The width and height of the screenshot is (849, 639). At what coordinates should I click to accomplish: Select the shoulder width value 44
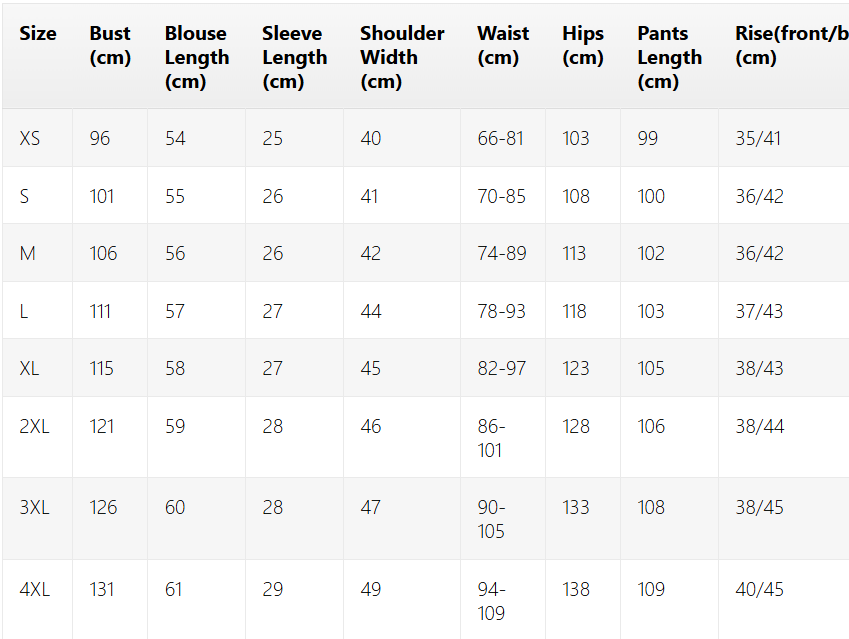click(x=371, y=311)
